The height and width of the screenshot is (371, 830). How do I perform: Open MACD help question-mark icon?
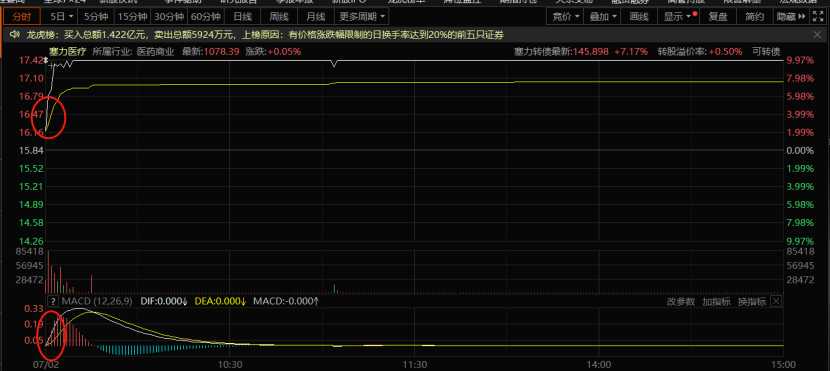tap(53, 301)
